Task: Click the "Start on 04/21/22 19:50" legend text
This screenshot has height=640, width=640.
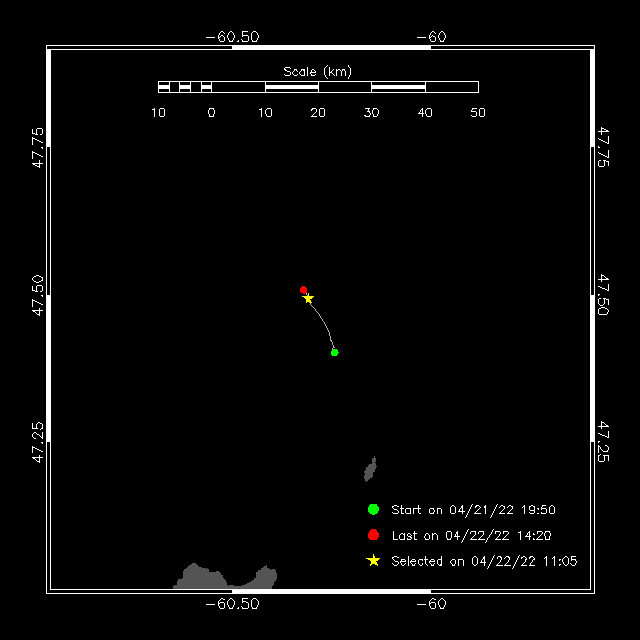Action: click(x=474, y=510)
